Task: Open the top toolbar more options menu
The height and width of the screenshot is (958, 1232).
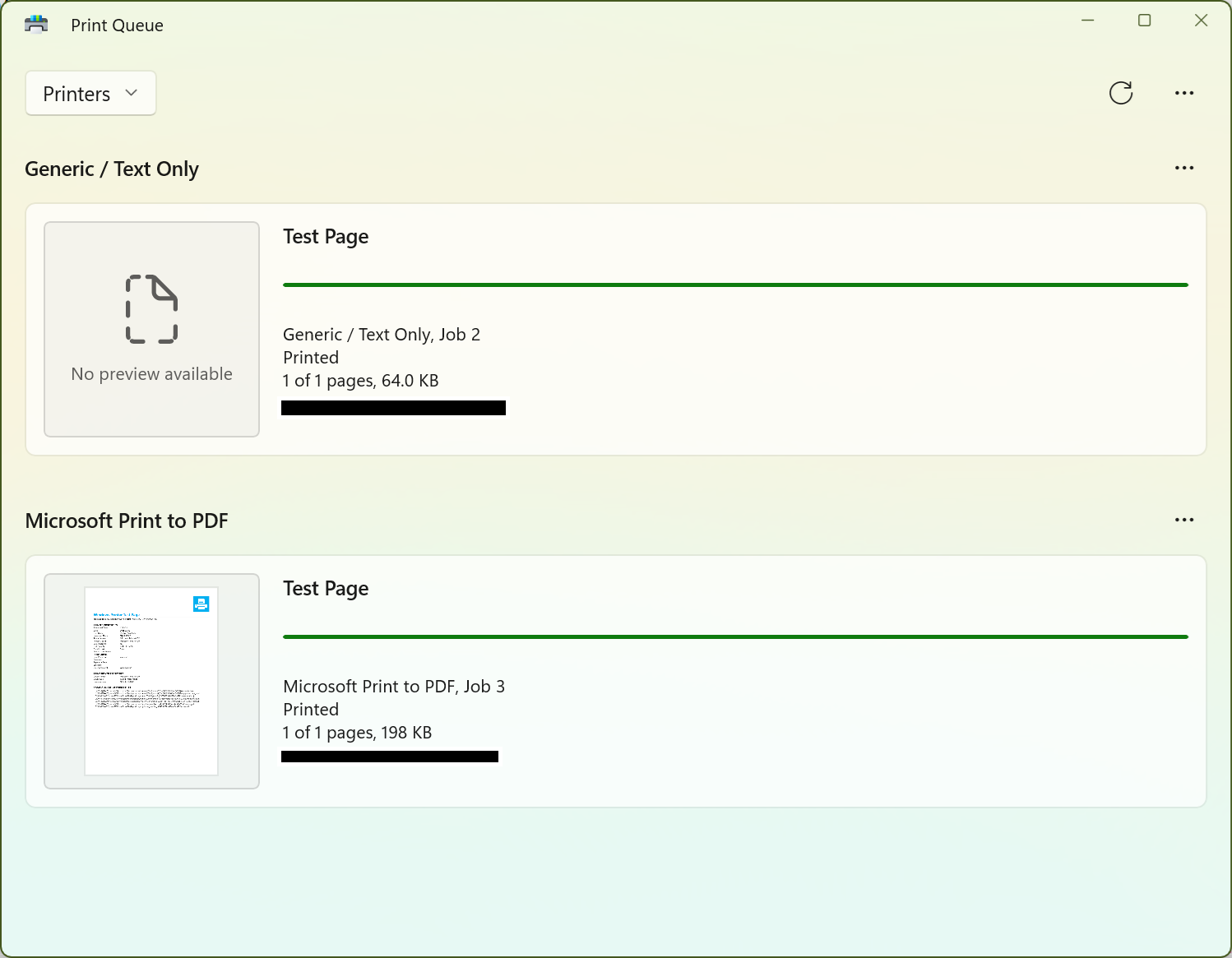Action: pos(1184,93)
